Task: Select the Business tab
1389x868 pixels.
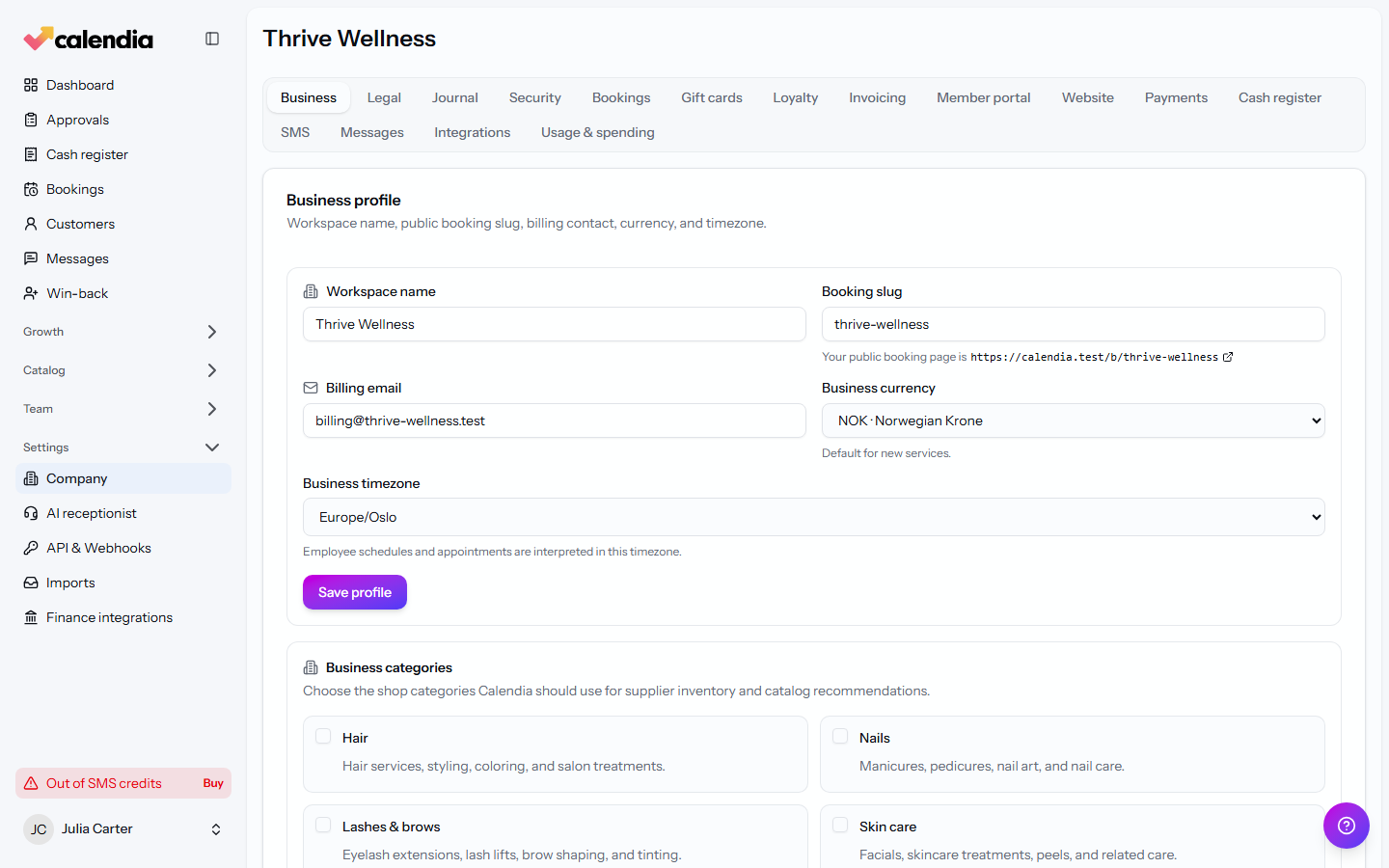Action: pos(309,97)
